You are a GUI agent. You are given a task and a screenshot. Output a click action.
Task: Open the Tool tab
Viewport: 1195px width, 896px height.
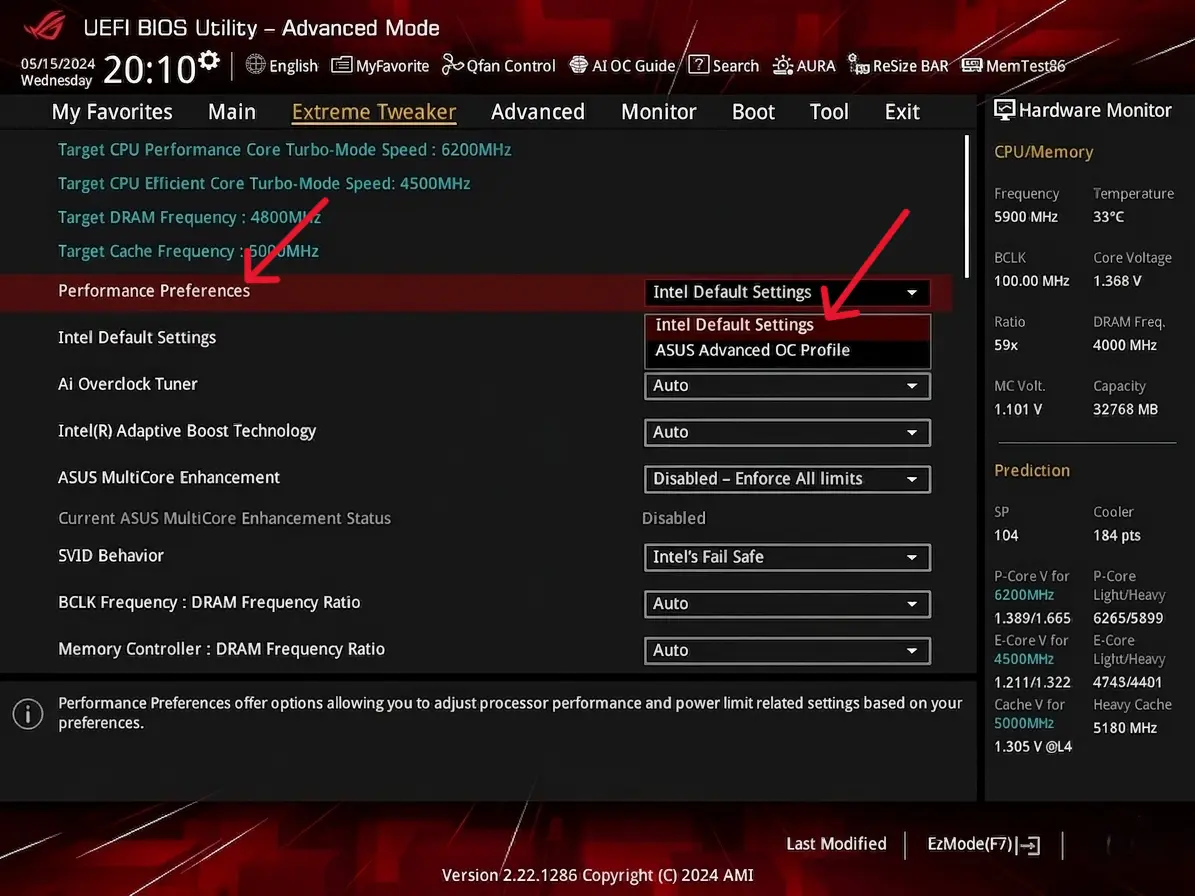(x=828, y=112)
